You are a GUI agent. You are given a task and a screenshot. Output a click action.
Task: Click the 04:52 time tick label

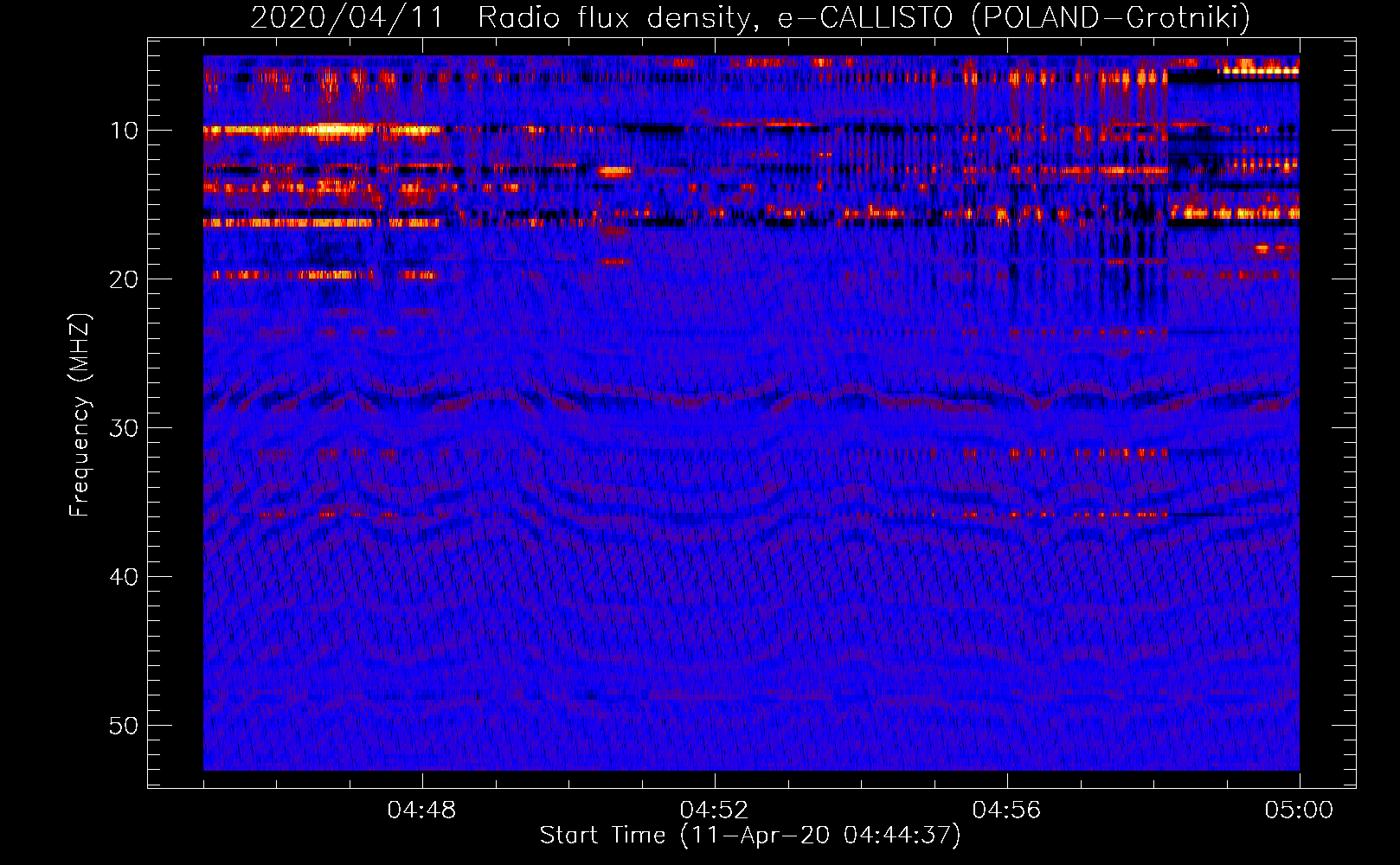click(x=715, y=811)
